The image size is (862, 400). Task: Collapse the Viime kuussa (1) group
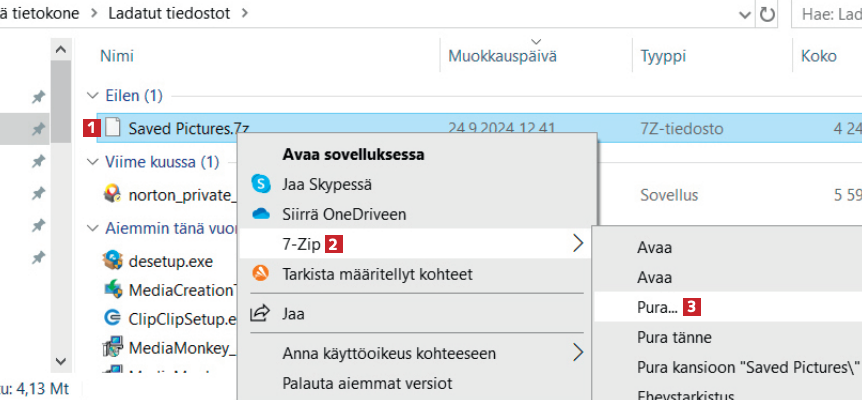point(91,162)
